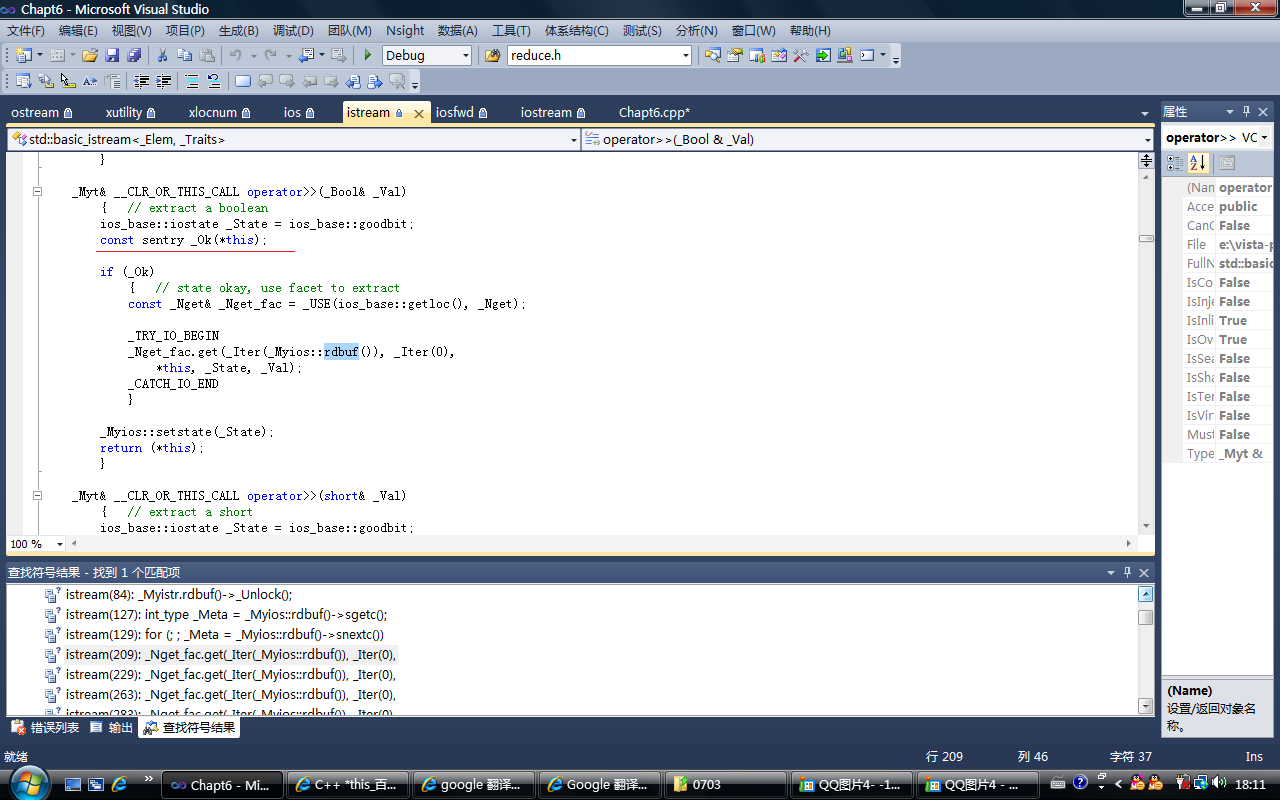
Task: Open the 调试(D) menu
Action: [x=293, y=31]
